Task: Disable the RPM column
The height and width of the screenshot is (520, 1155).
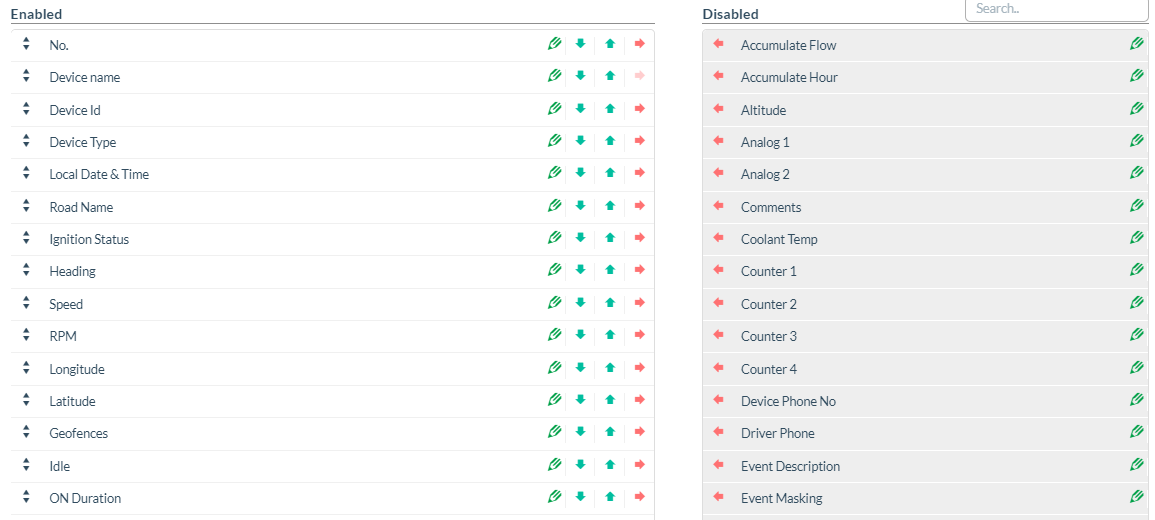Action: [640, 335]
